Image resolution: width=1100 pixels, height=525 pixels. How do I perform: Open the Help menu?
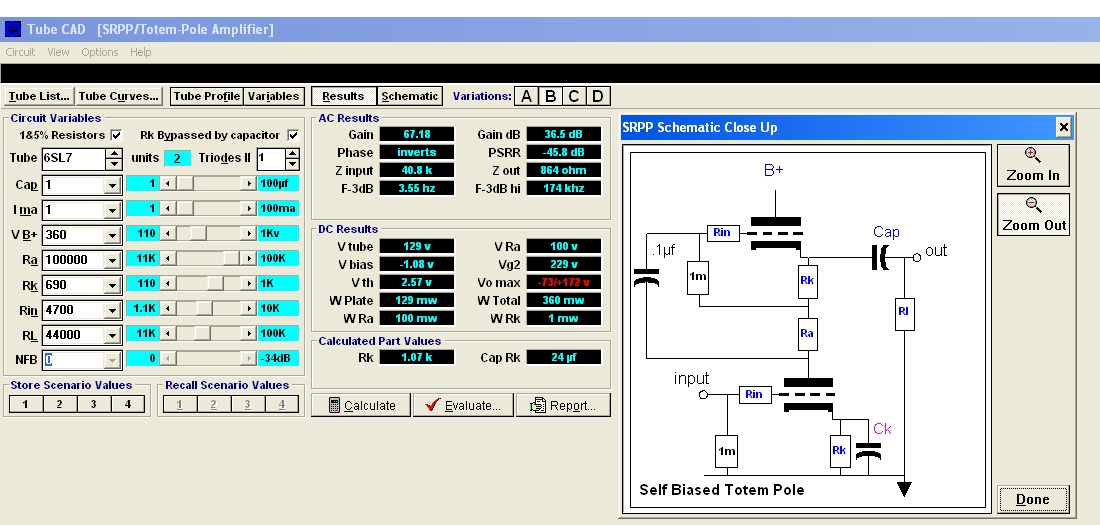[x=140, y=52]
